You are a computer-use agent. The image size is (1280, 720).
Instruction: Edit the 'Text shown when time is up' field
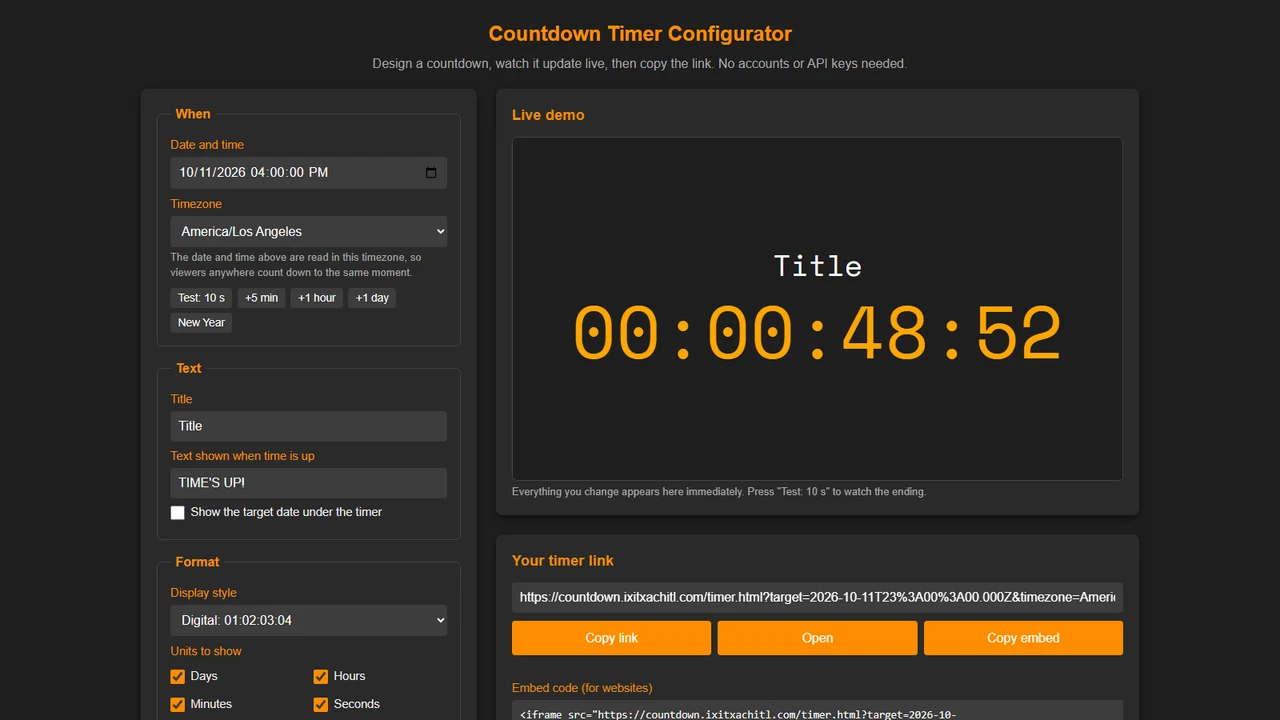[309, 483]
